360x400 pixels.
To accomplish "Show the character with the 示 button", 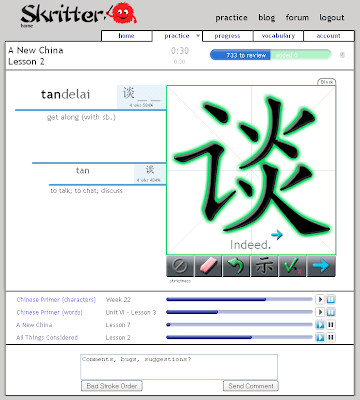I will 264,266.
